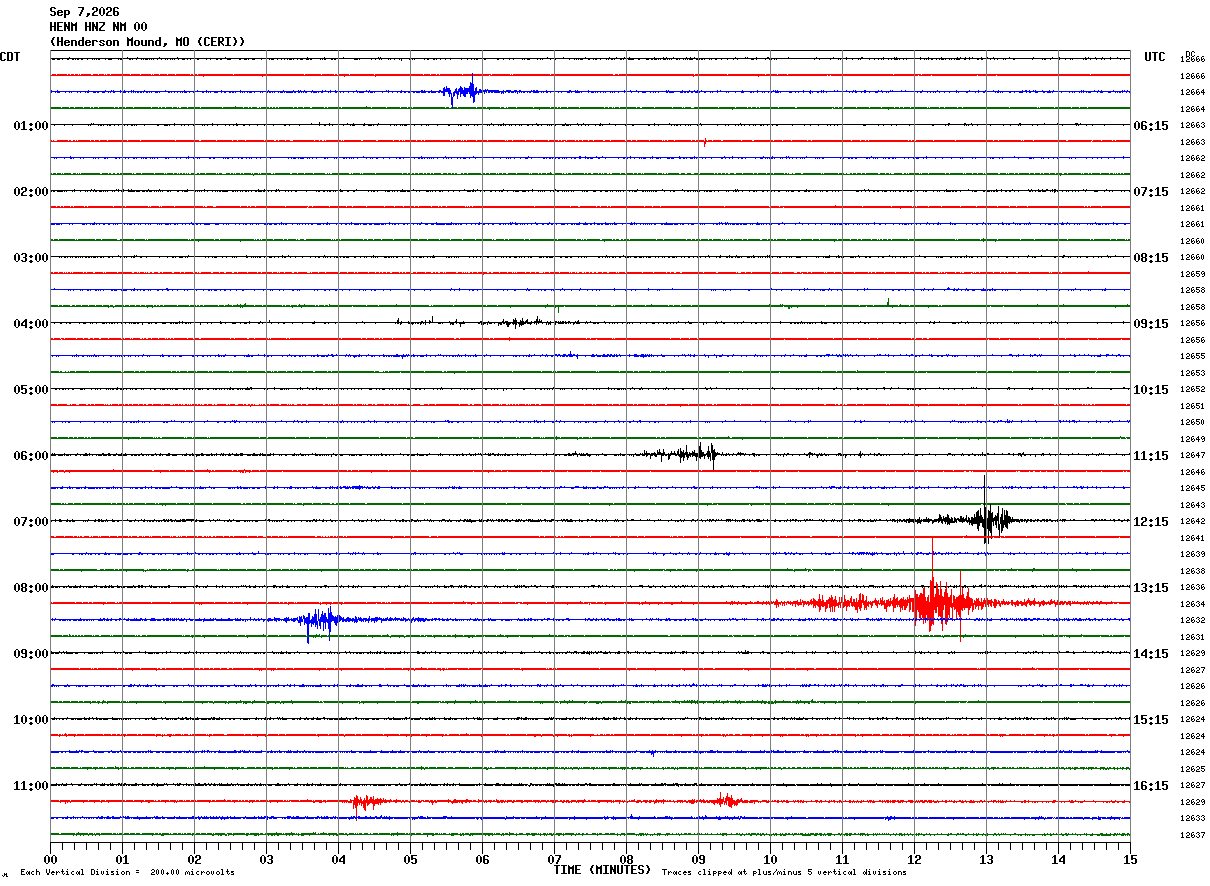Click the 04:00 CDT time label
1210x886 pixels.
(x=30, y=324)
